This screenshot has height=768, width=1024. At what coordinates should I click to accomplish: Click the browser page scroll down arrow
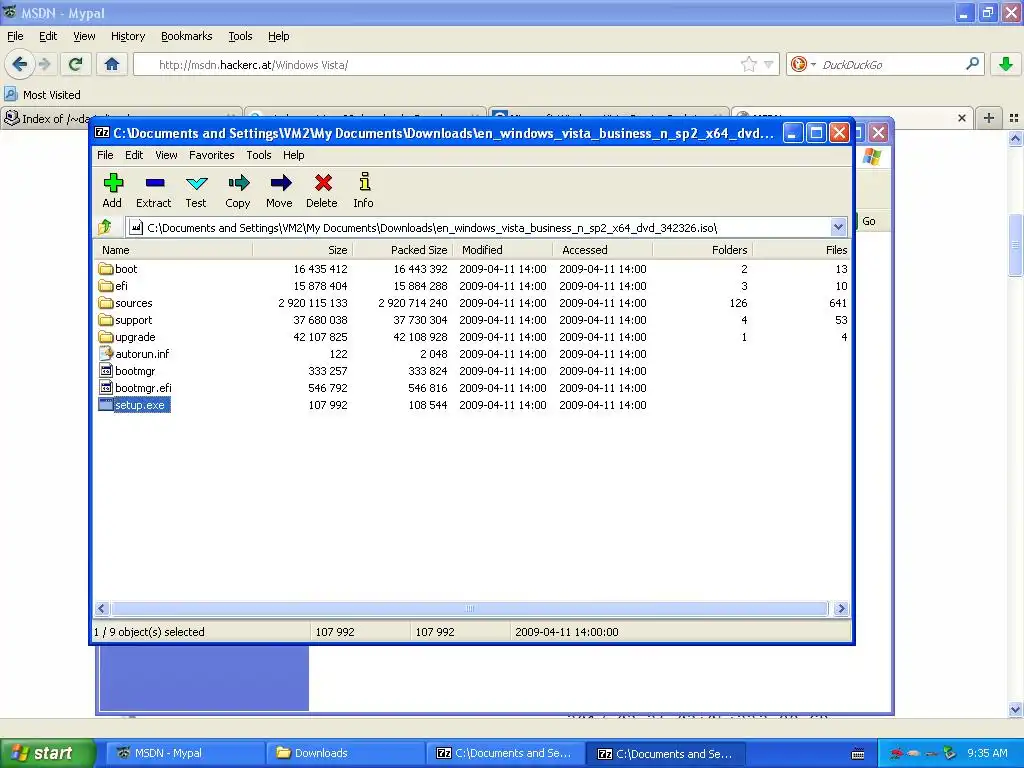[1016, 709]
